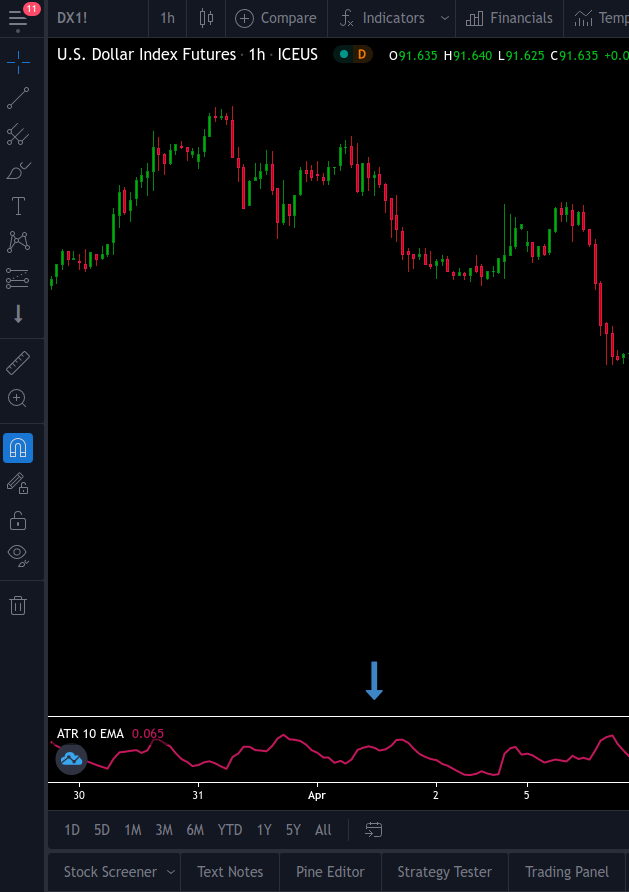Select the crosshair cursor tool
The width and height of the screenshot is (629, 892).
[18, 62]
